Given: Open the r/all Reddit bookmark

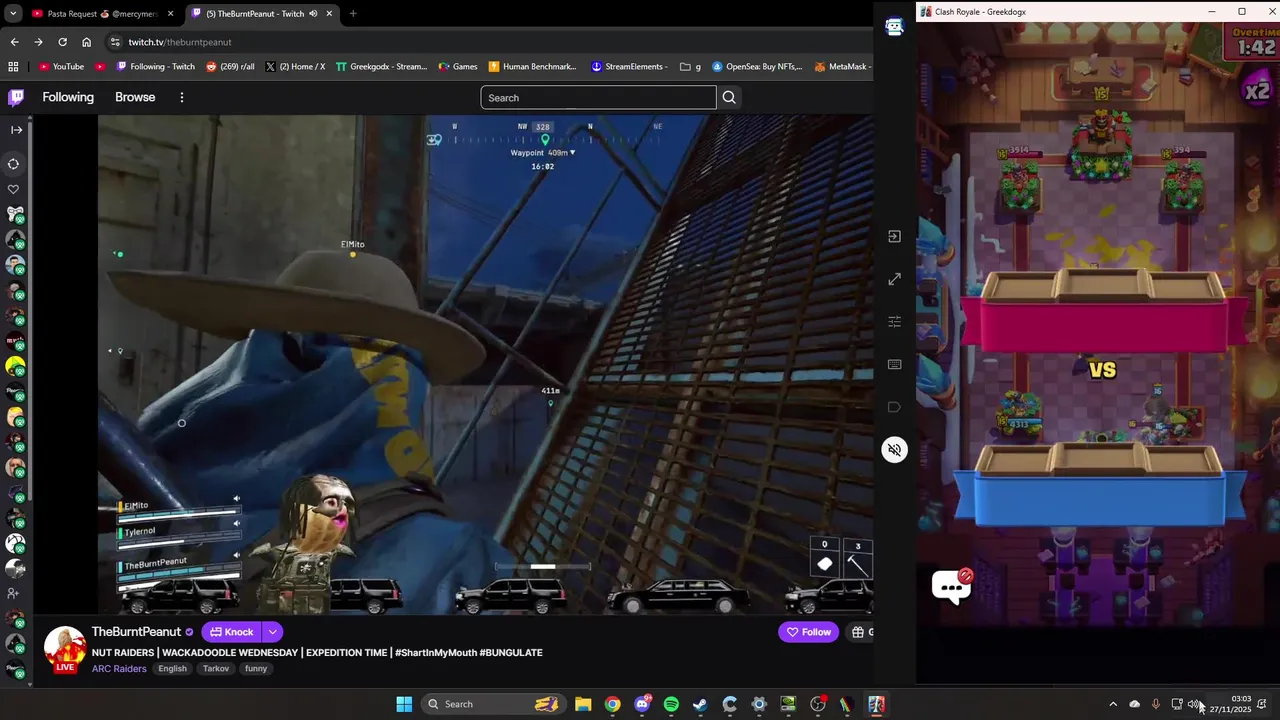Looking at the screenshot, I should click(230, 66).
